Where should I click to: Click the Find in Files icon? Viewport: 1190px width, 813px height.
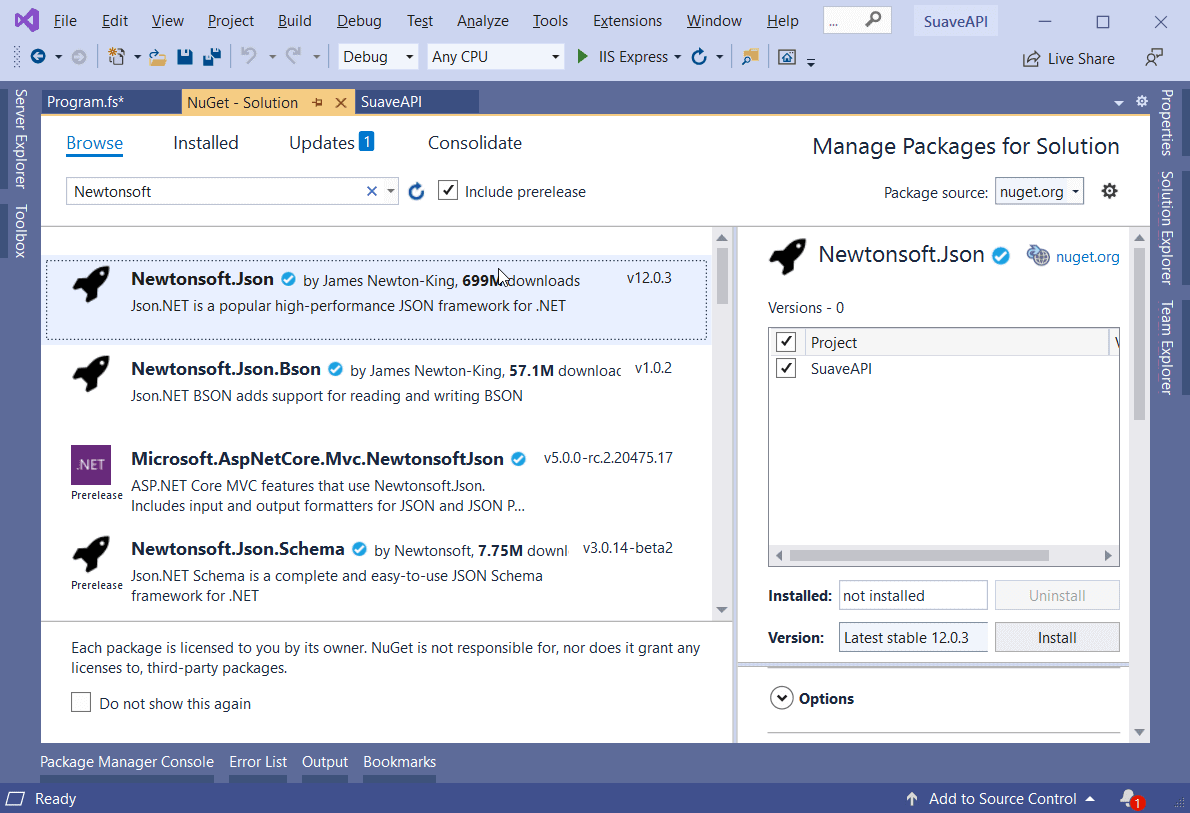[750, 56]
